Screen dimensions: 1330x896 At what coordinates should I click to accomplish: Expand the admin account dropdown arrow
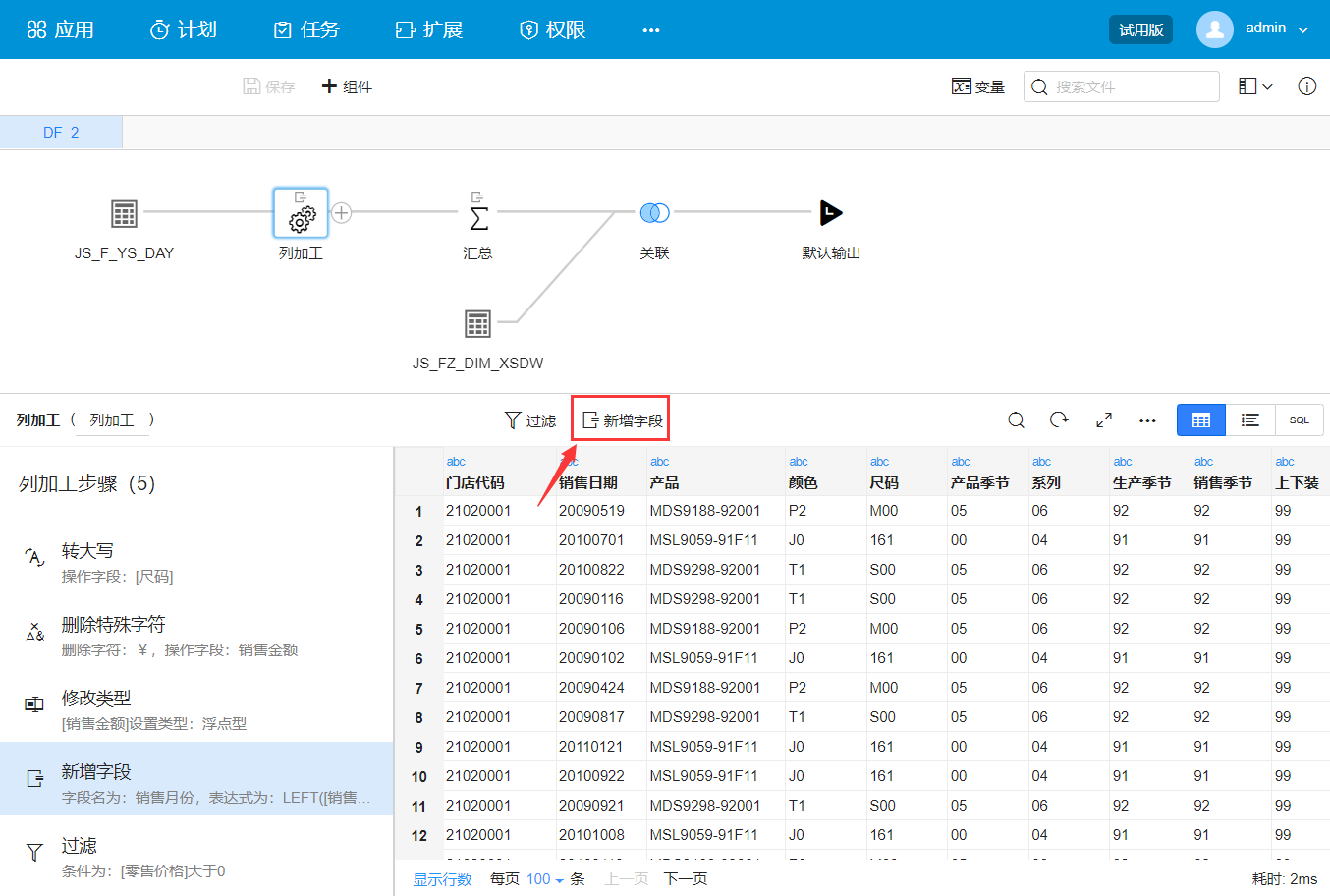(x=1303, y=30)
